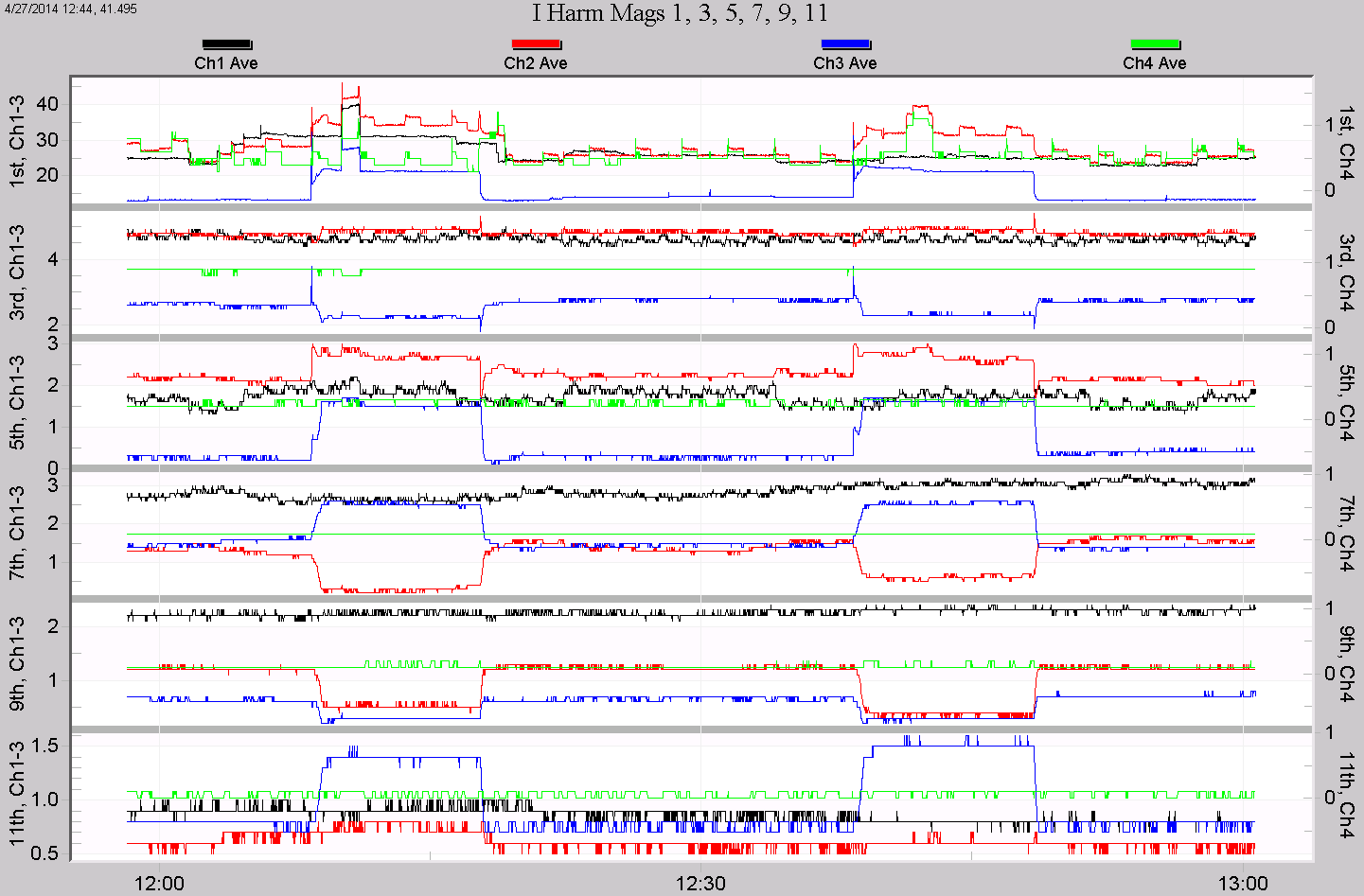The height and width of the screenshot is (896, 1364).
Task: Click the '5th, Ch1-3' left axis label
Action: coord(17,402)
